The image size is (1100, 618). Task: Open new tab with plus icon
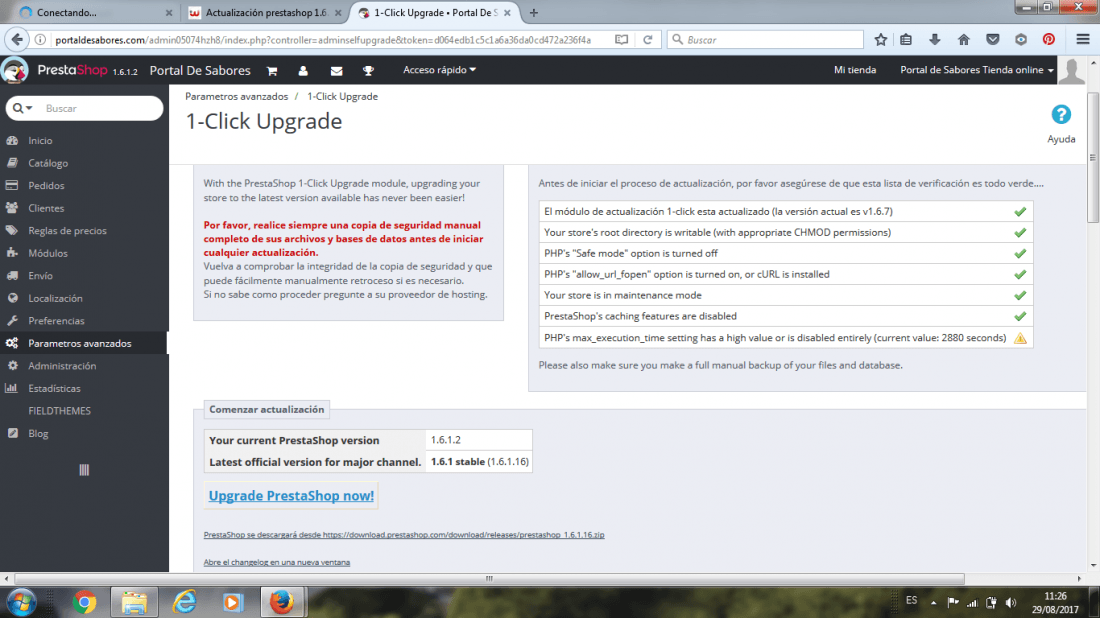[x=534, y=13]
